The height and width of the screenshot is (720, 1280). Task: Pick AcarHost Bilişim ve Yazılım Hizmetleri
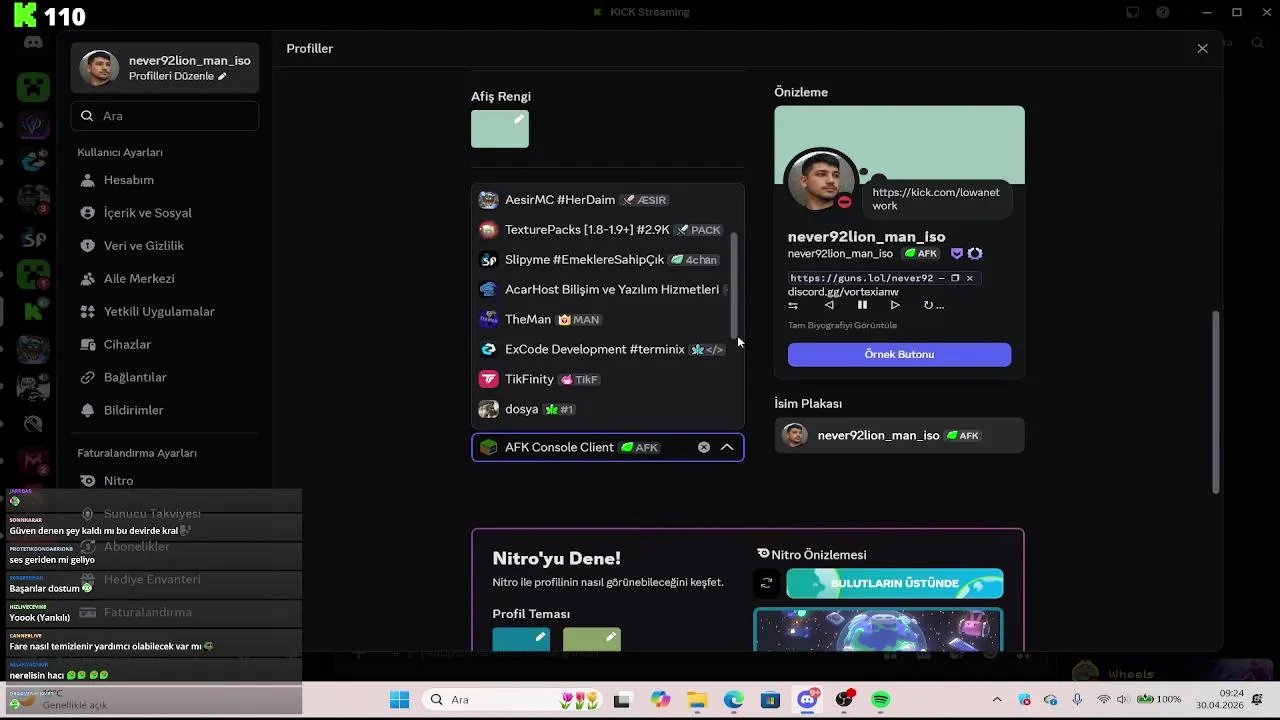[x=608, y=290]
